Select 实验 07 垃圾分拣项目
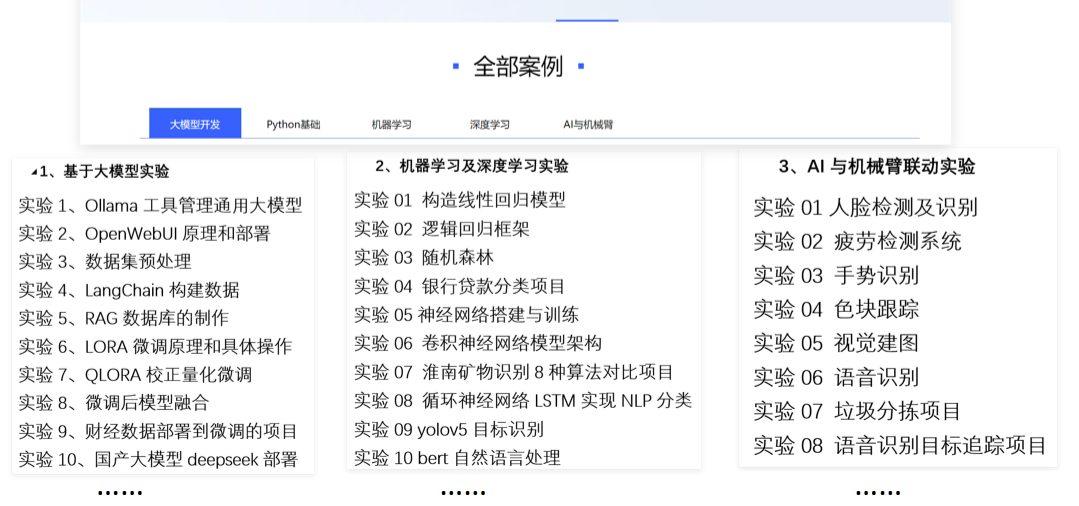 pyautogui.click(x=857, y=411)
